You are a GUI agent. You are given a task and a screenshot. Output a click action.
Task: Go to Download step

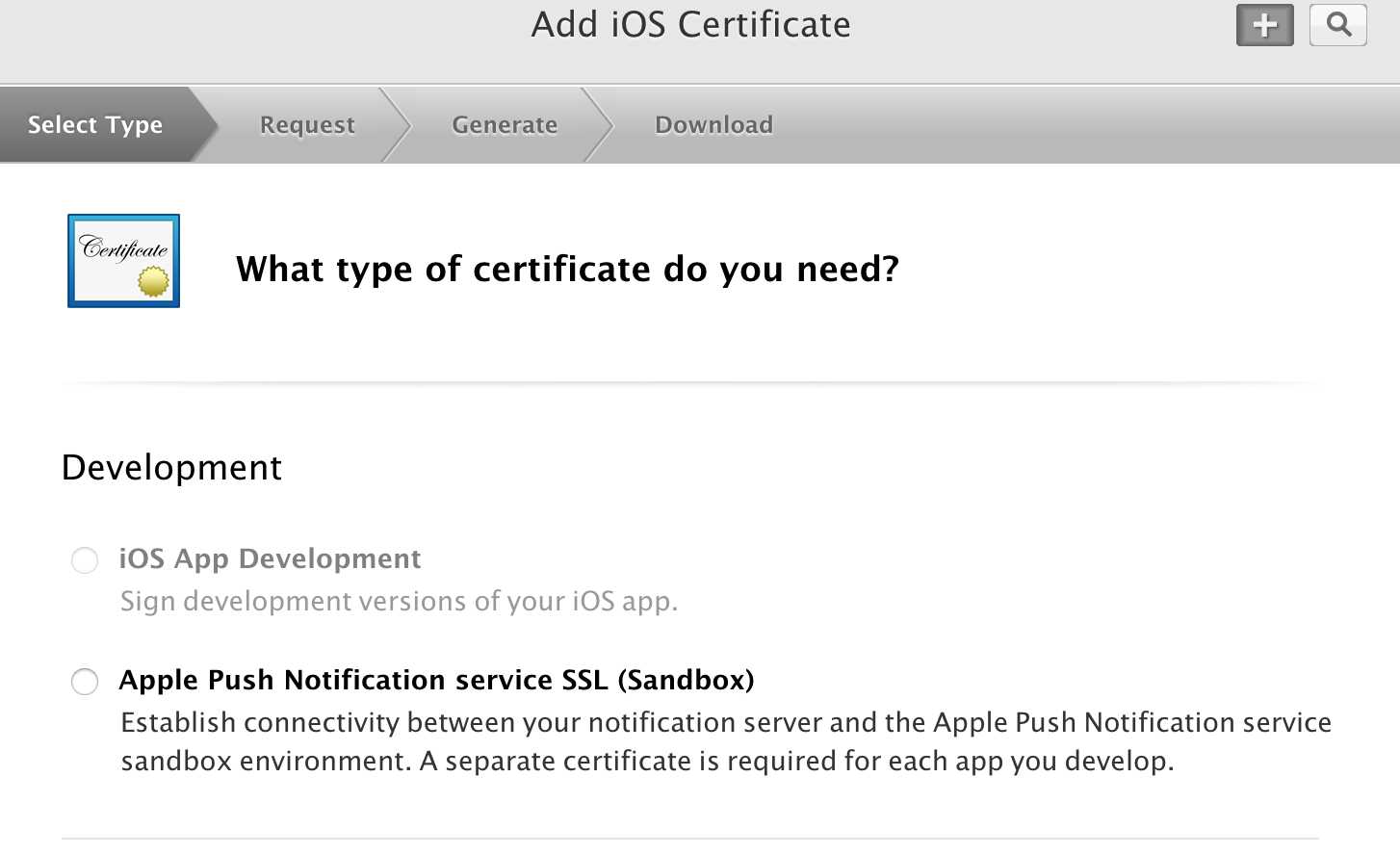point(713,124)
